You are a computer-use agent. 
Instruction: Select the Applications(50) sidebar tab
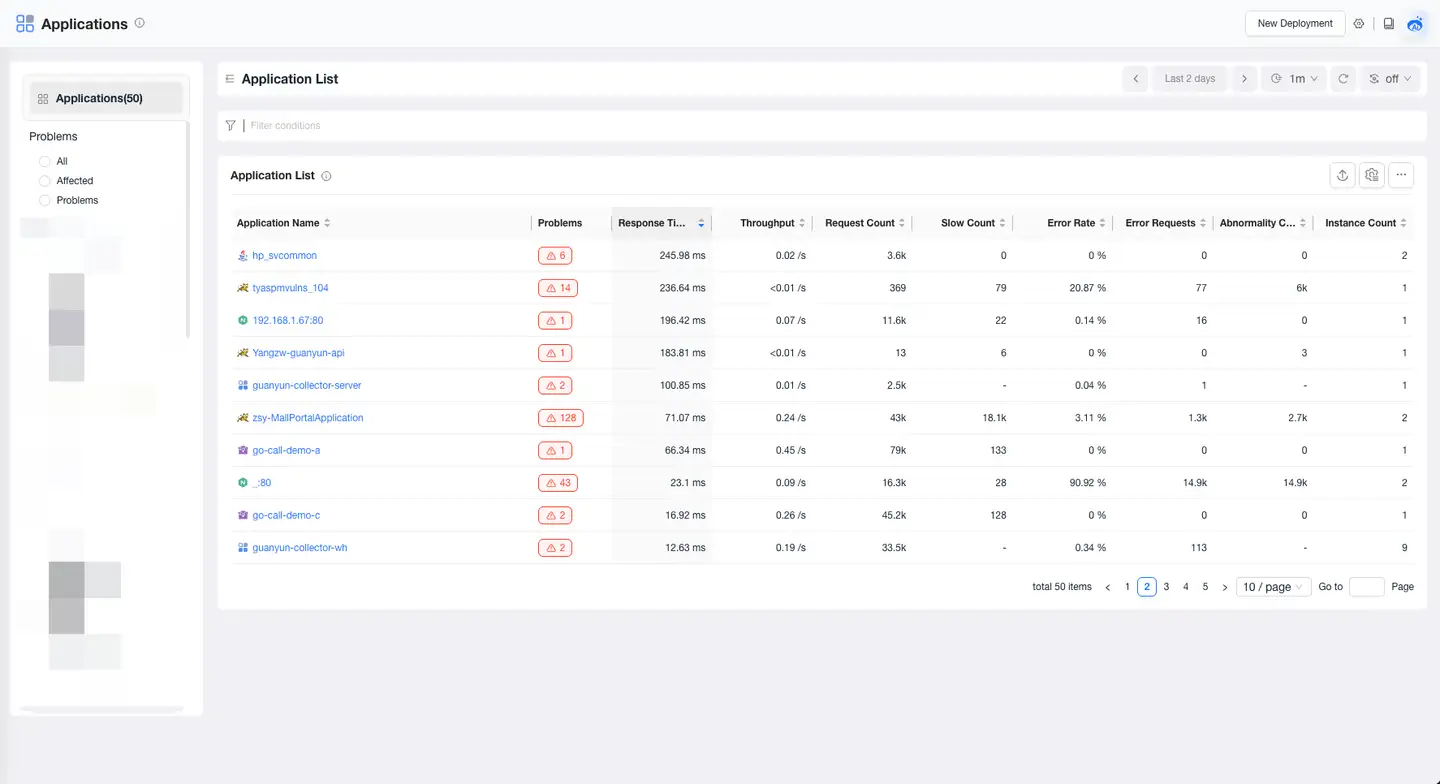[x=105, y=98]
